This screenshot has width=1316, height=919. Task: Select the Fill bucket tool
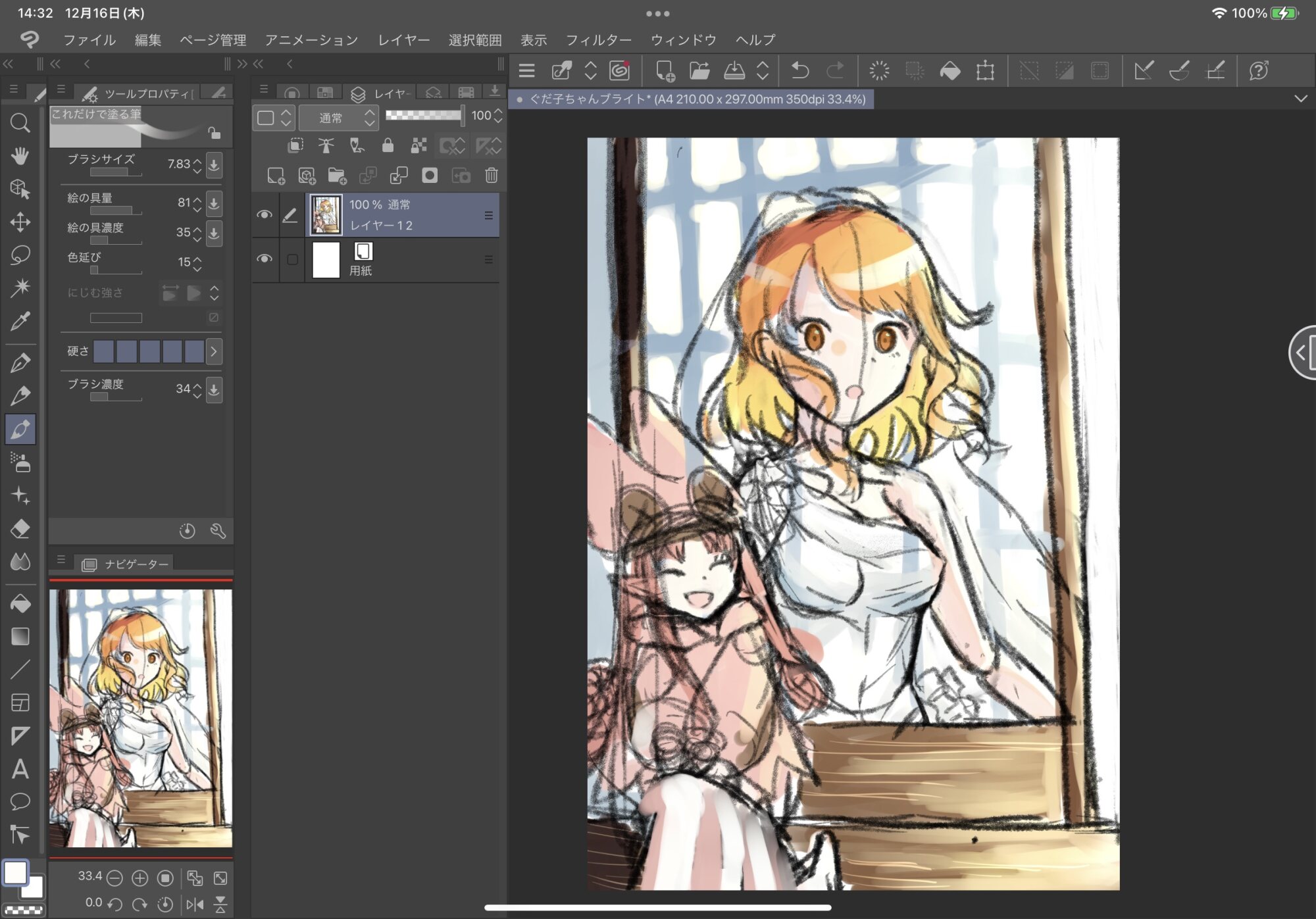tap(20, 603)
